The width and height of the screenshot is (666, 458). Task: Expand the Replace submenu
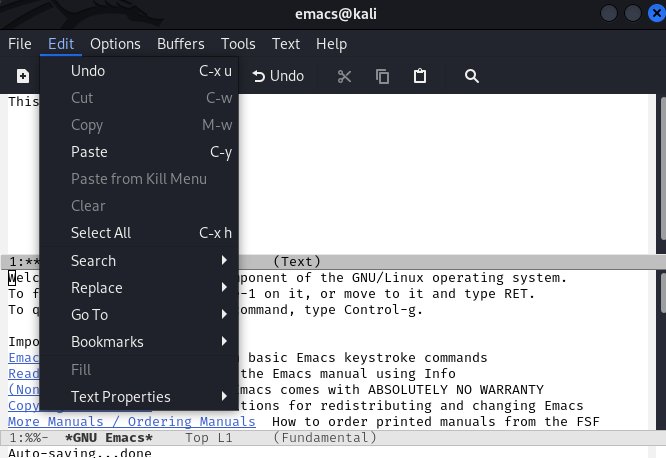pyautogui.click(x=139, y=288)
